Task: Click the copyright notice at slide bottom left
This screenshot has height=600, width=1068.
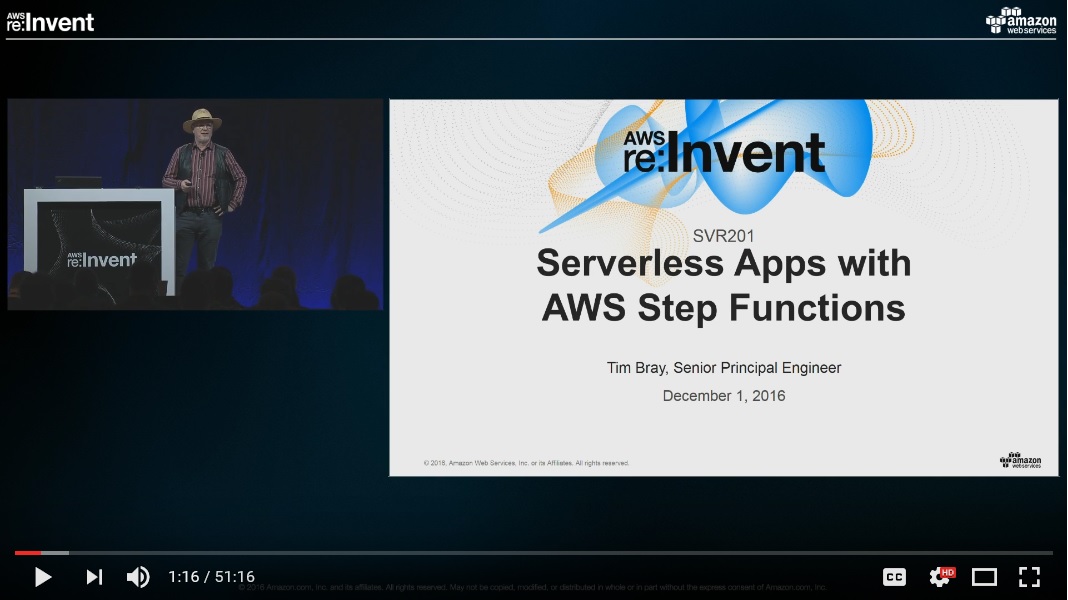Action: [x=526, y=463]
